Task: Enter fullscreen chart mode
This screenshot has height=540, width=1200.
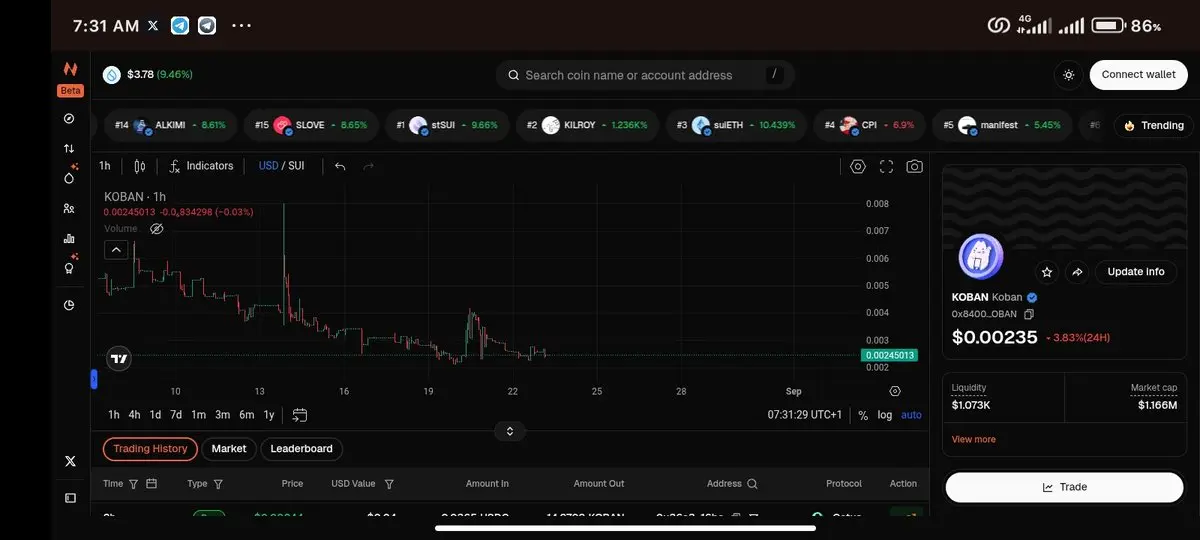Action: tap(886, 167)
